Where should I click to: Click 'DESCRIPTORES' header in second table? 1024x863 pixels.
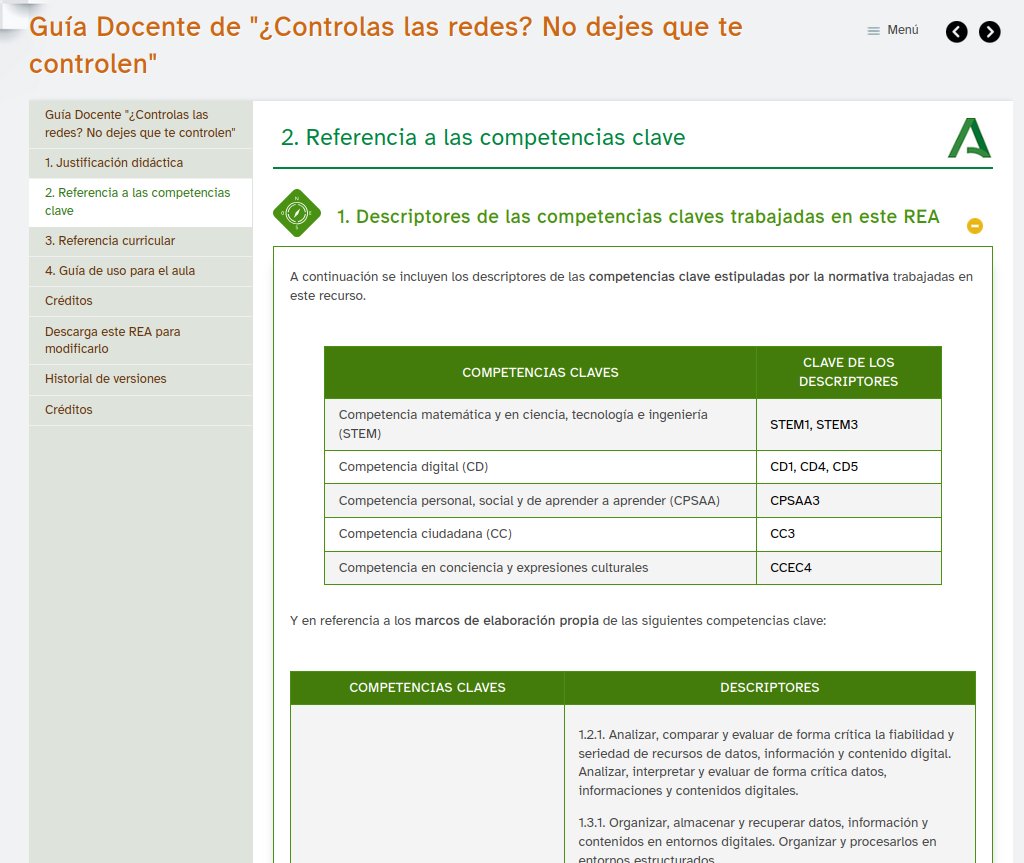coord(769,688)
